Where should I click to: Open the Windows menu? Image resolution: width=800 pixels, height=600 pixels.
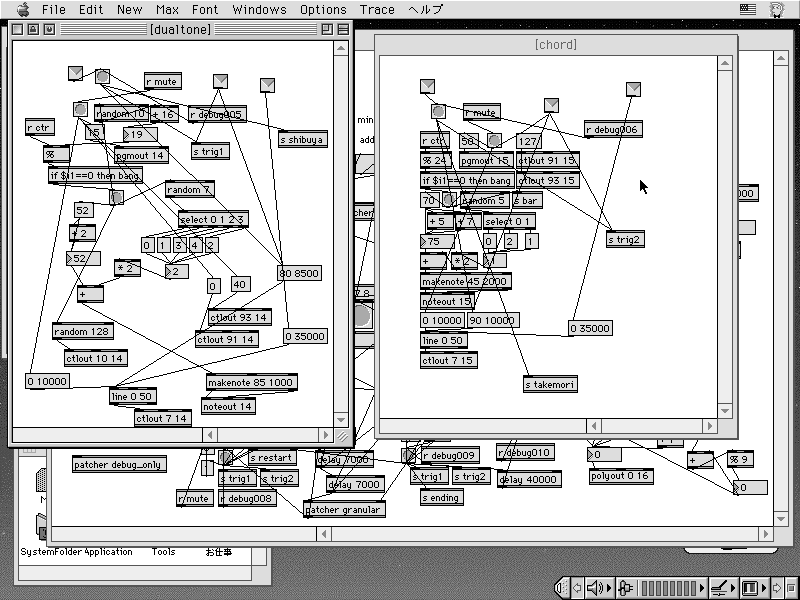point(259,9)
